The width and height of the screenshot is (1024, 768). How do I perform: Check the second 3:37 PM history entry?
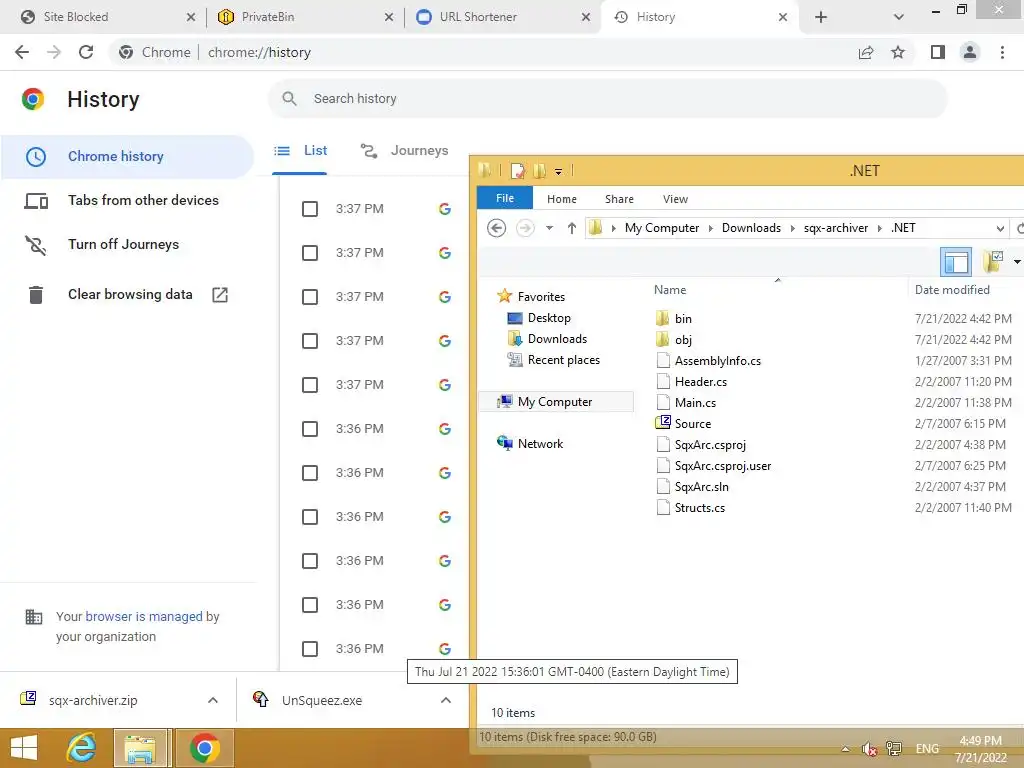(310, 253)
